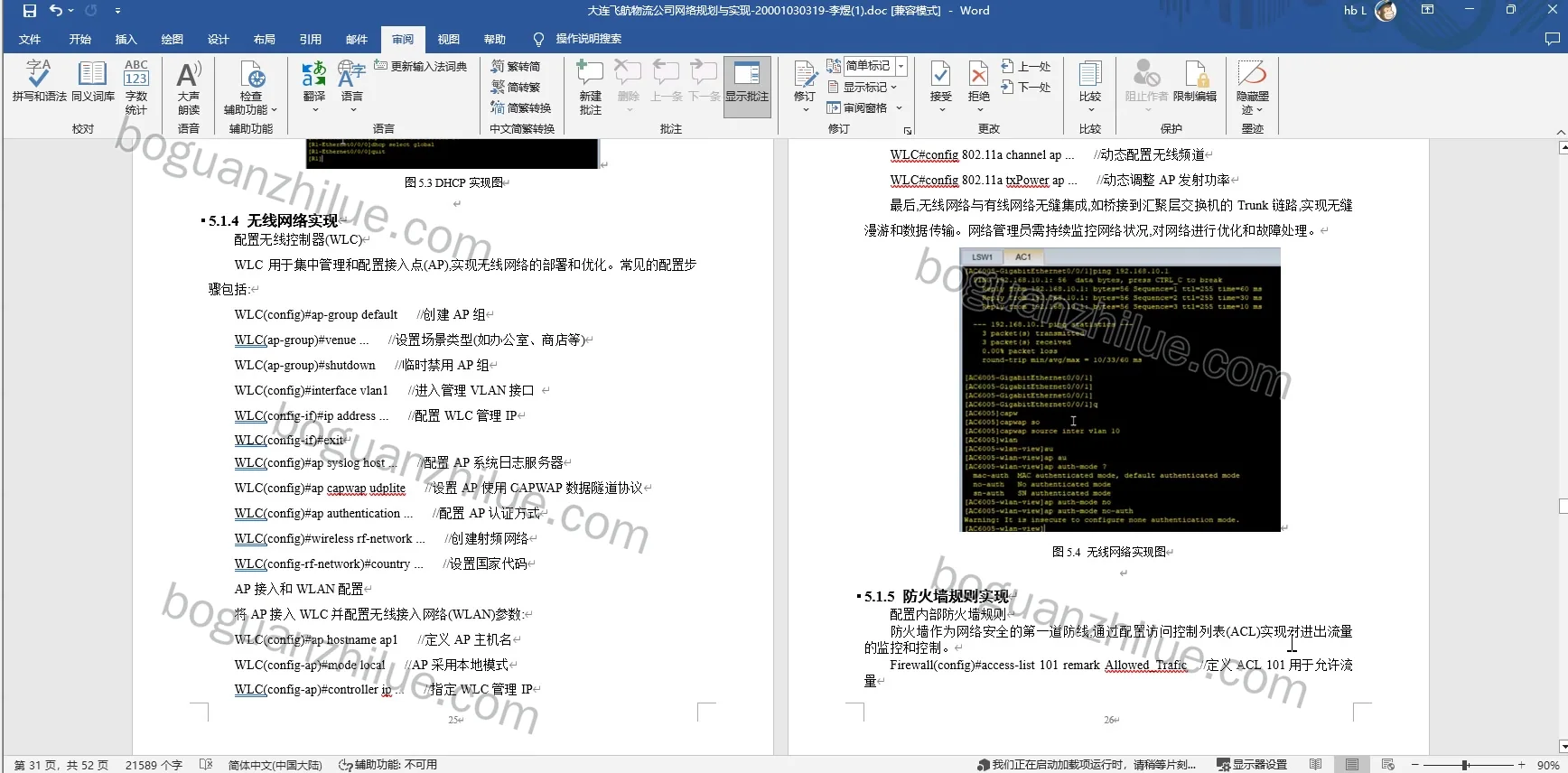This screenshot has width=1568, height=773.
Task: Switch to Print Layout view in status bar
Action: tap(1351, 765)
